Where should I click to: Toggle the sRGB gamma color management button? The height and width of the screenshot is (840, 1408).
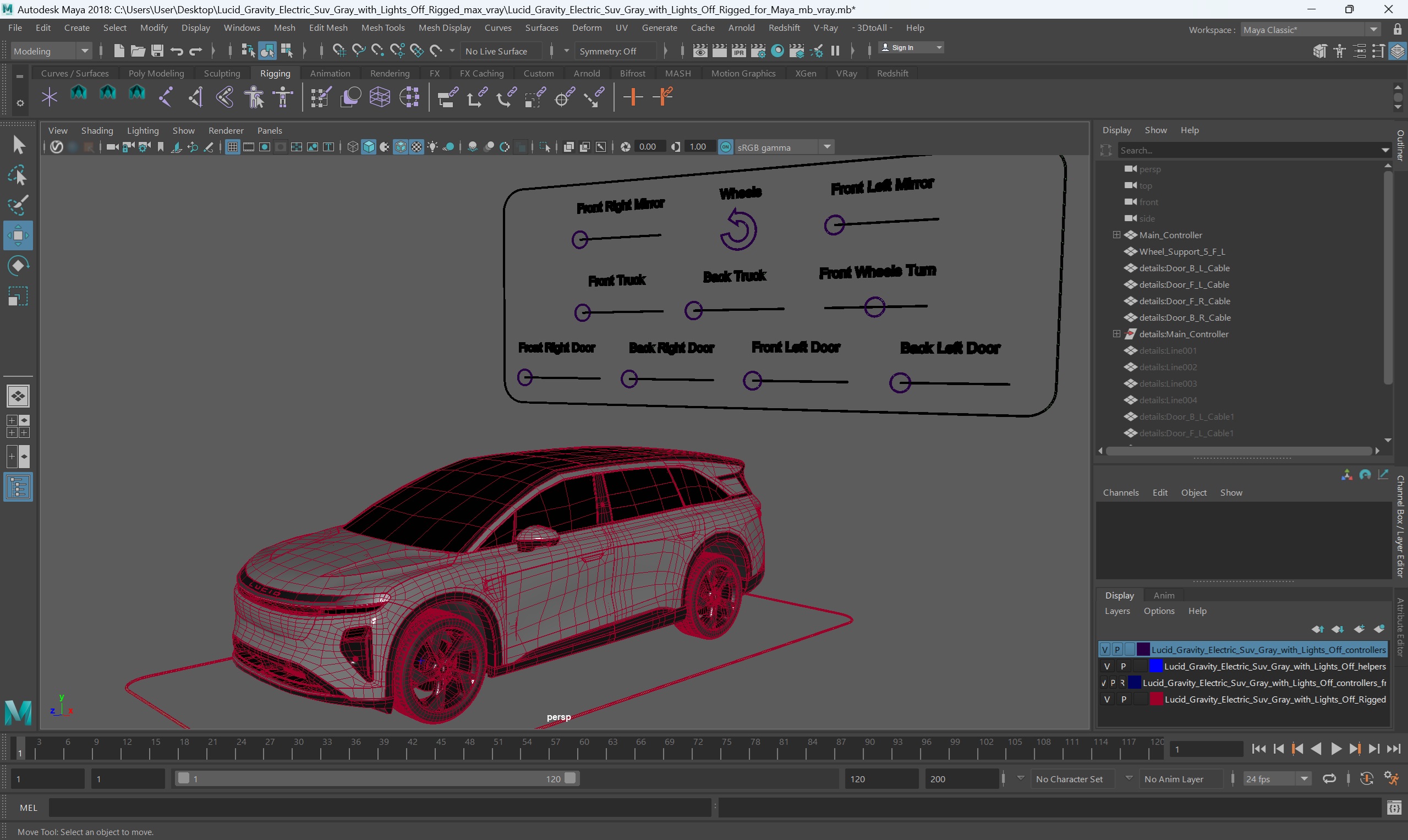point(726,147)
